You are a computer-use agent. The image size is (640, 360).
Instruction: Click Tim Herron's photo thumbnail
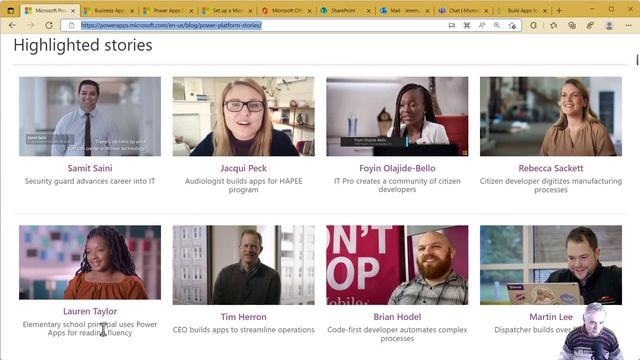[244, 265]
